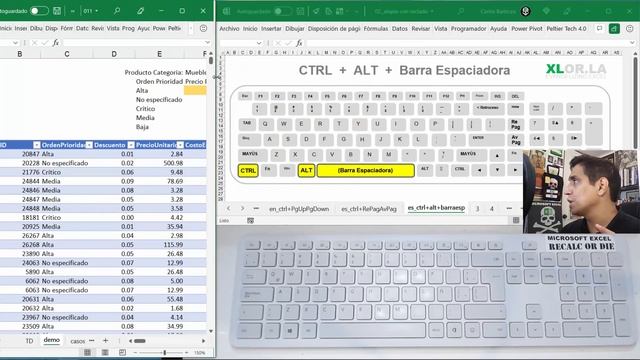Open Power Pivot tab in right window
The height and width of the screenshot is (360, 640).
point(527,29)
